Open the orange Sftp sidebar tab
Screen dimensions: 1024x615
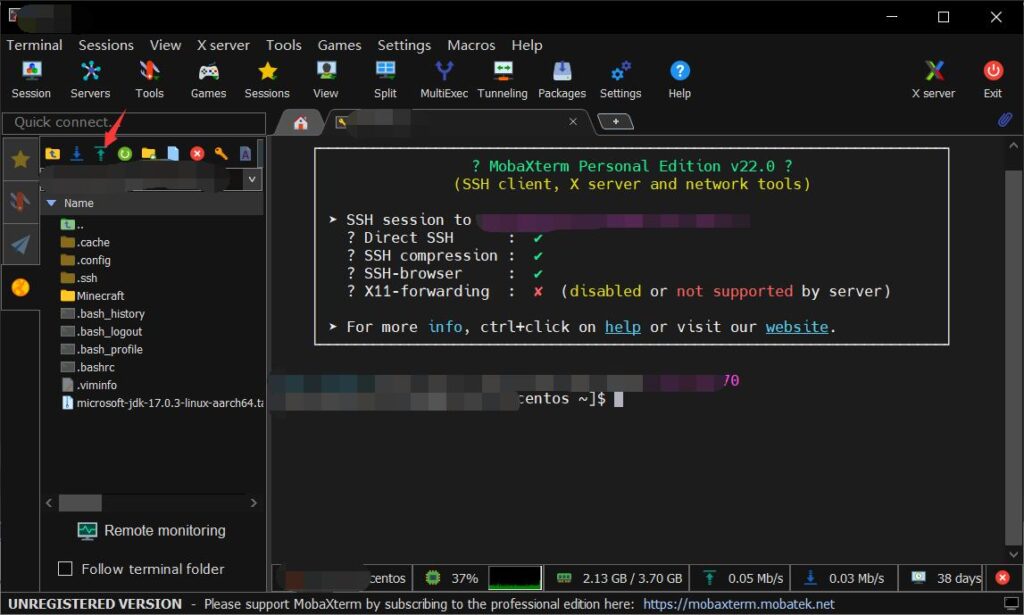20,287
